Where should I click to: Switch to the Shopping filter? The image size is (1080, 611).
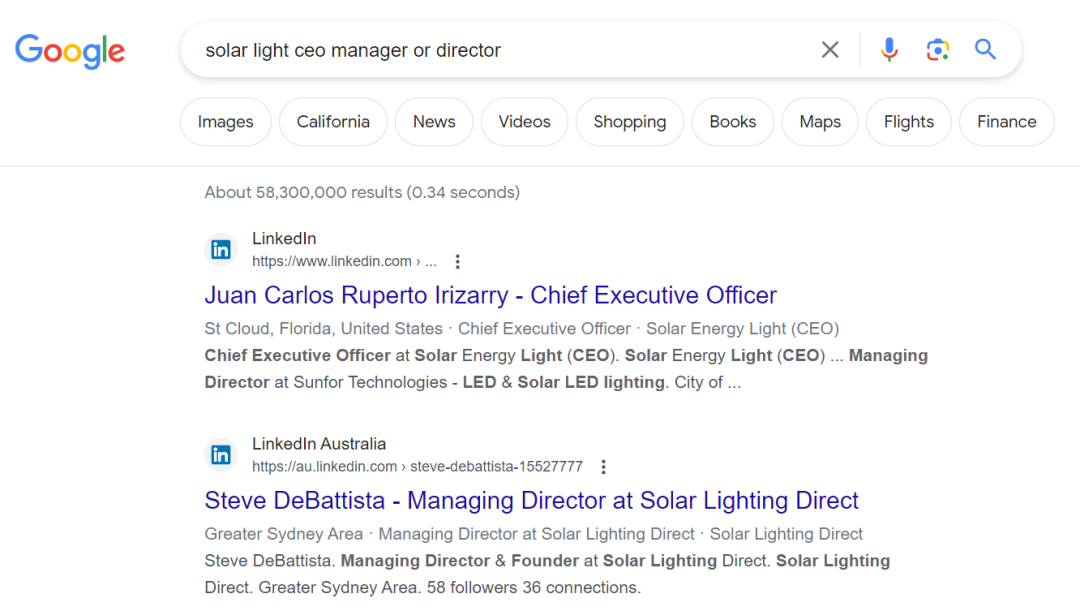click(x=630, y=122)
